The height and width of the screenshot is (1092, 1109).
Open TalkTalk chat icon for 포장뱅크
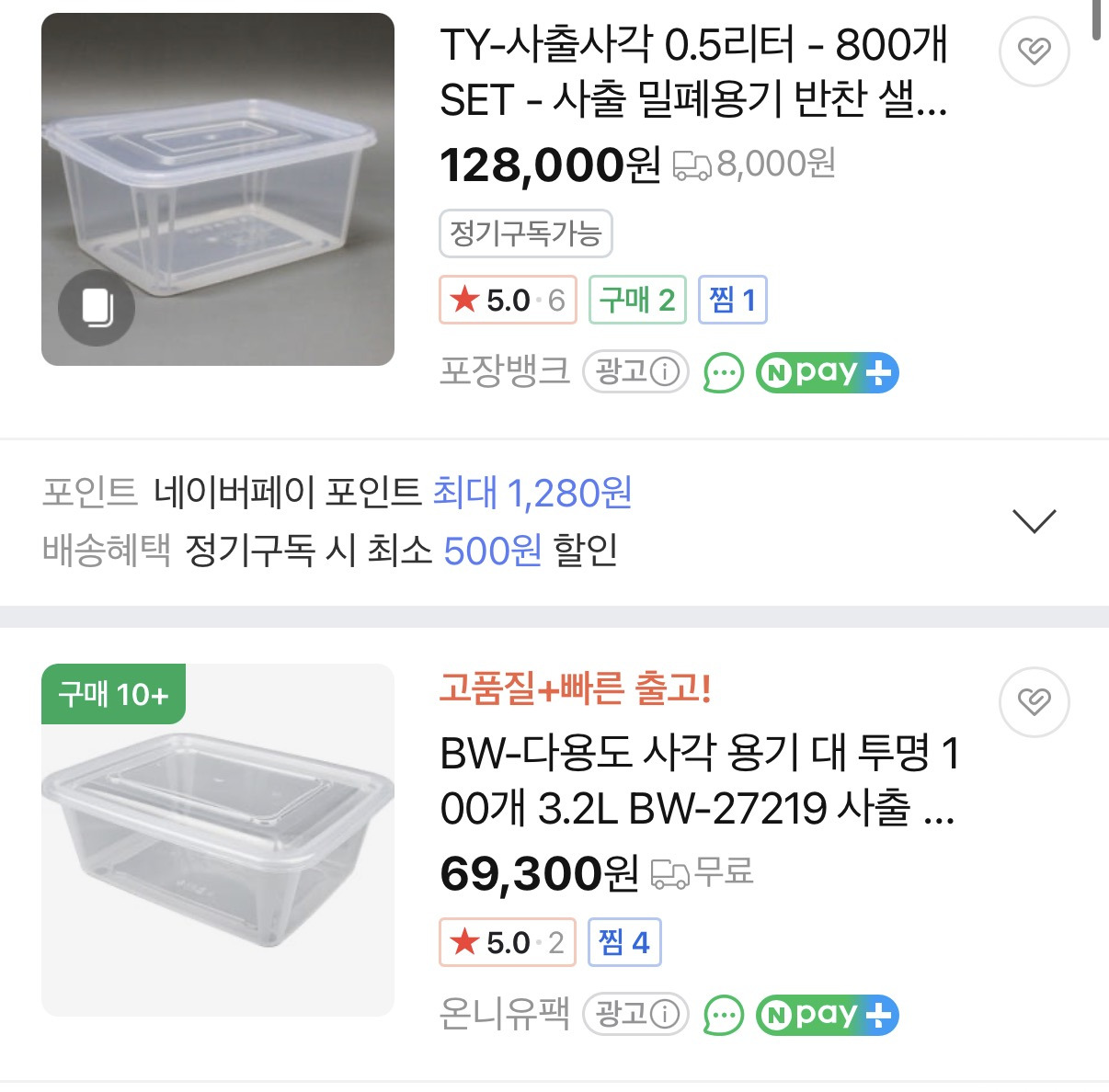[x=723, y=373]
